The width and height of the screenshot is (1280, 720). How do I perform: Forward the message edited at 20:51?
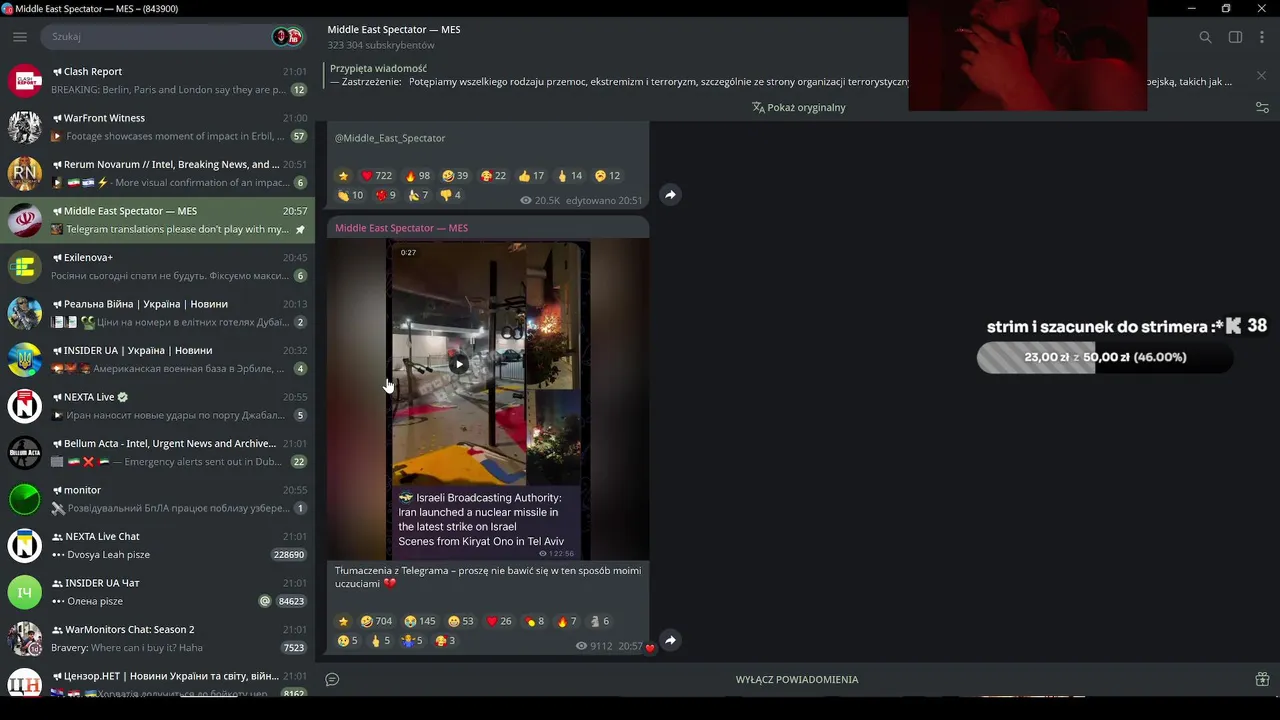click(x=670, y=195)
